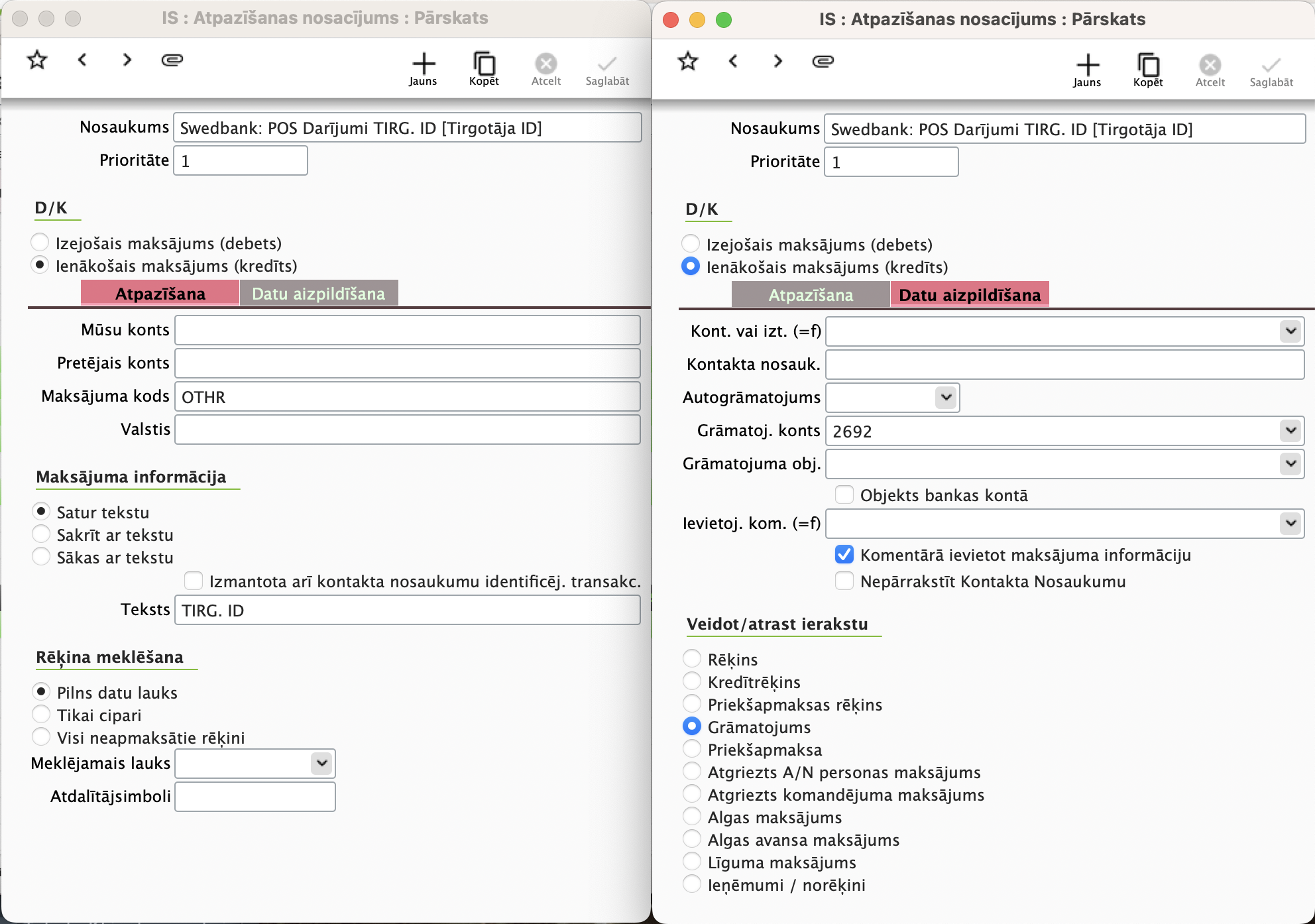Open Ievietoj. kom. (=f) dropdown
The width and height of the screenshot is (1315, 924).
coord(1290,523)
